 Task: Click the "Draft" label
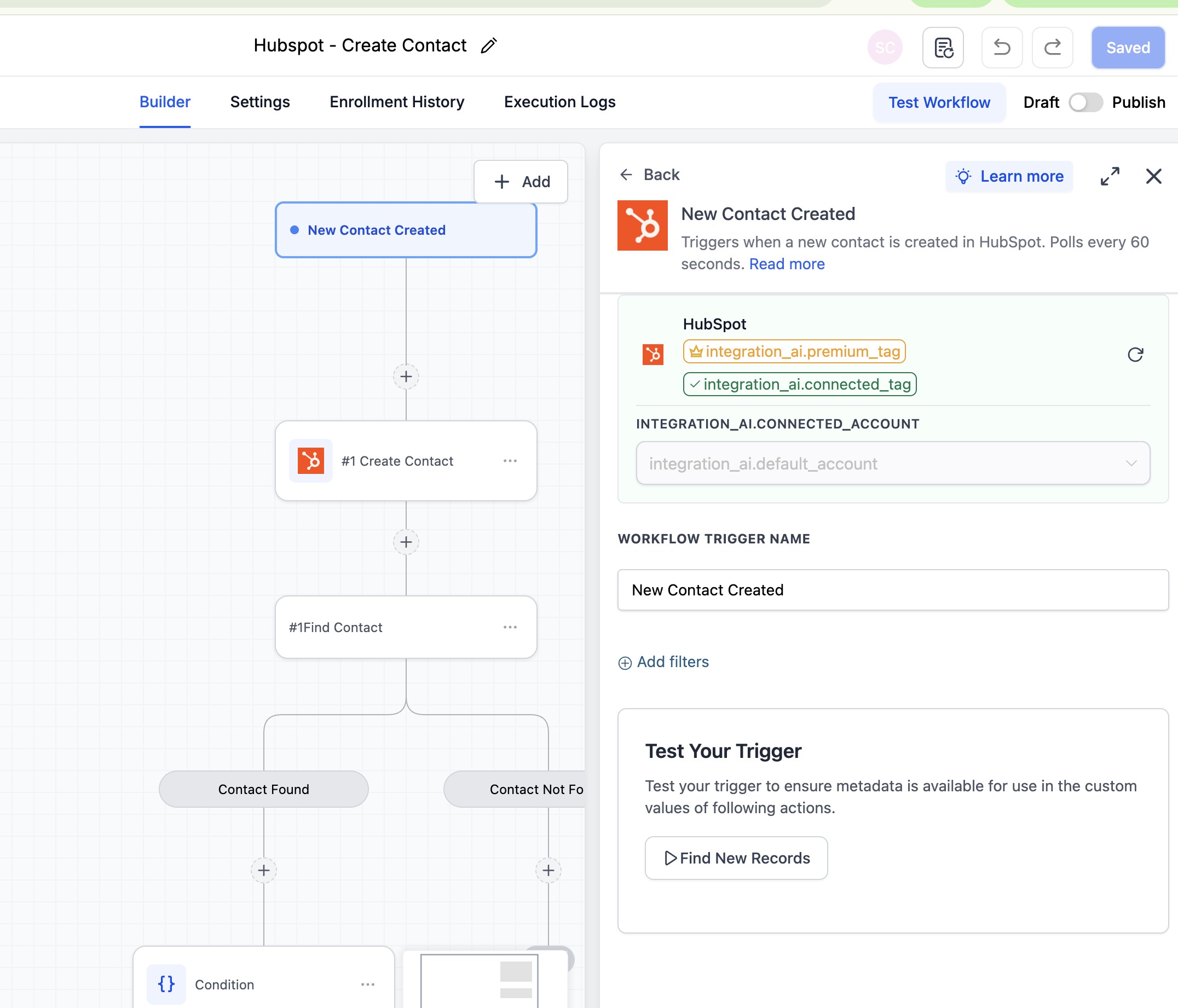pyautogui.click(x=1041, y=103)
